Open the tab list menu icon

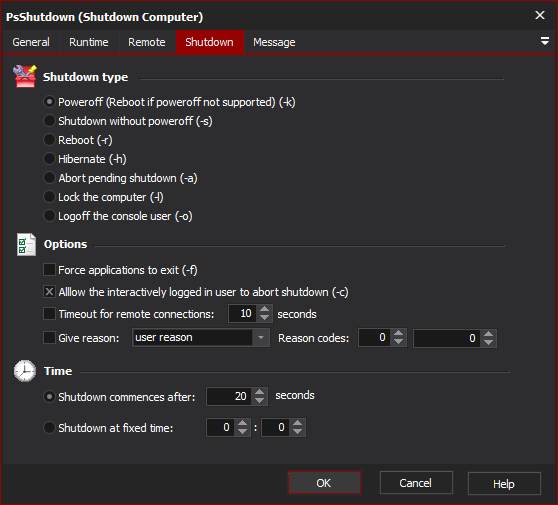544,41
